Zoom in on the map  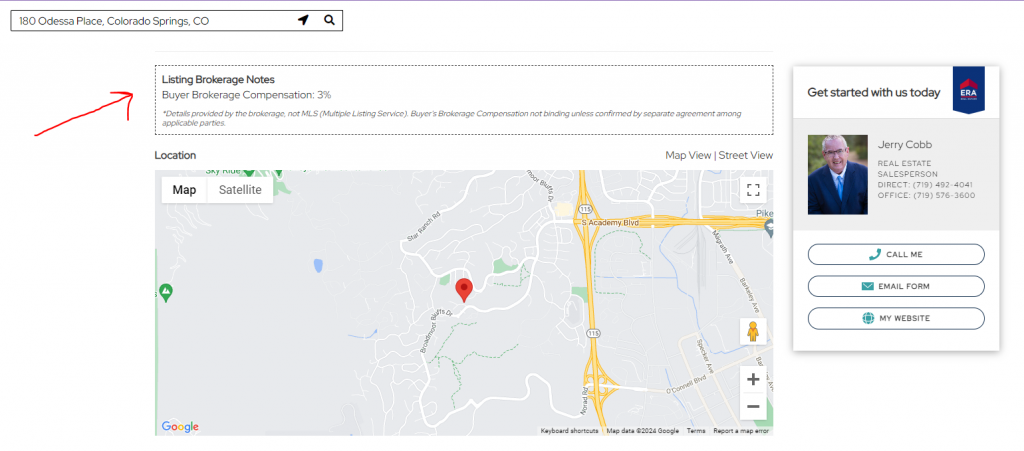[753, 380]
